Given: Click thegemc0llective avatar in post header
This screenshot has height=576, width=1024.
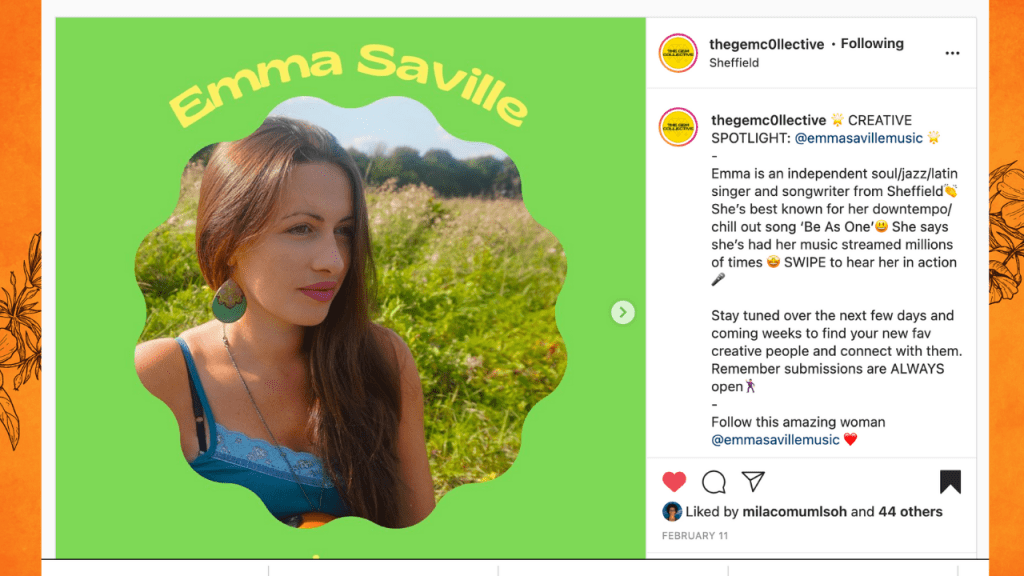Looking at the screenshot, I should coord(678,53).
